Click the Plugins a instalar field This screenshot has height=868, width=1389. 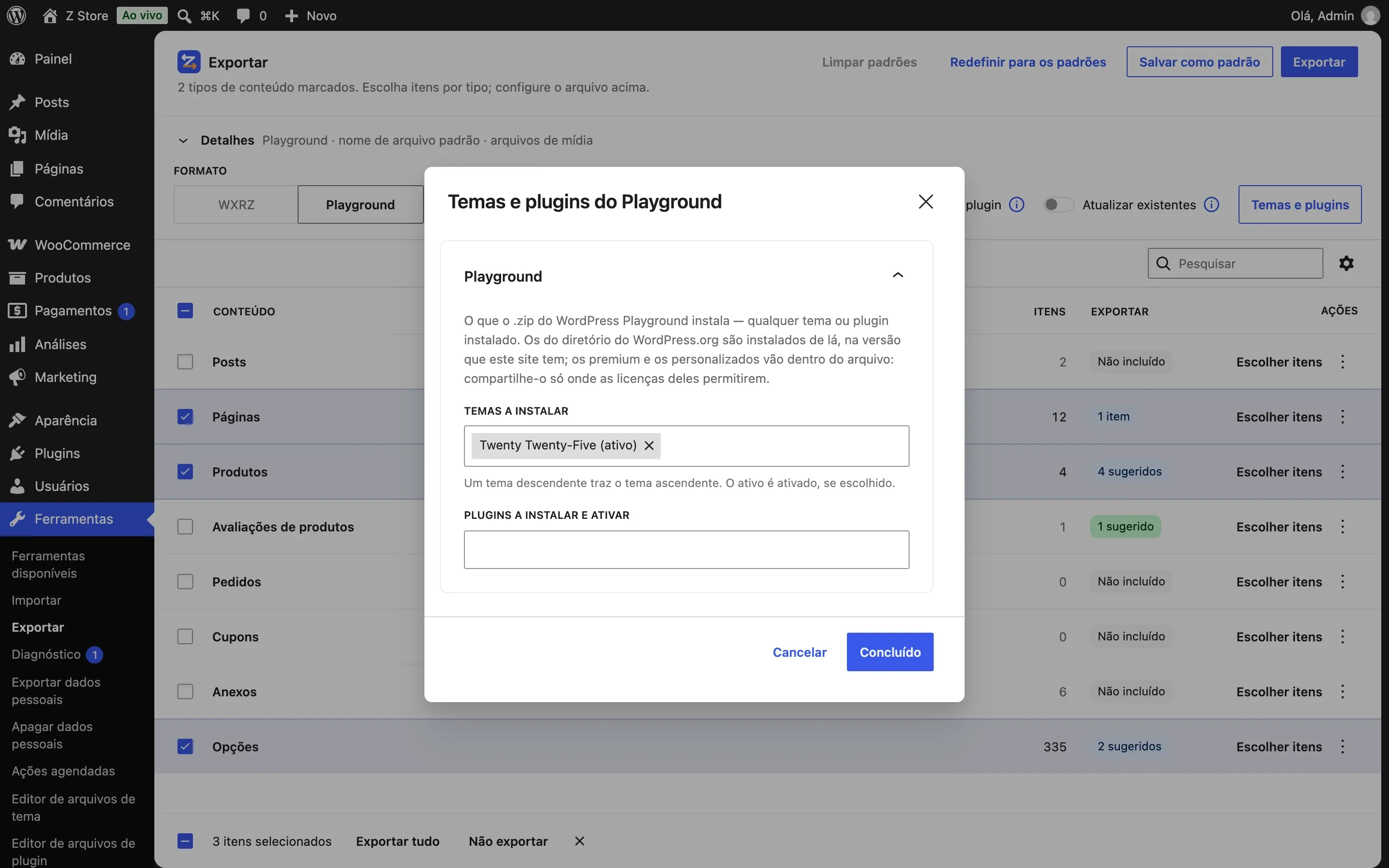(686, 549)
